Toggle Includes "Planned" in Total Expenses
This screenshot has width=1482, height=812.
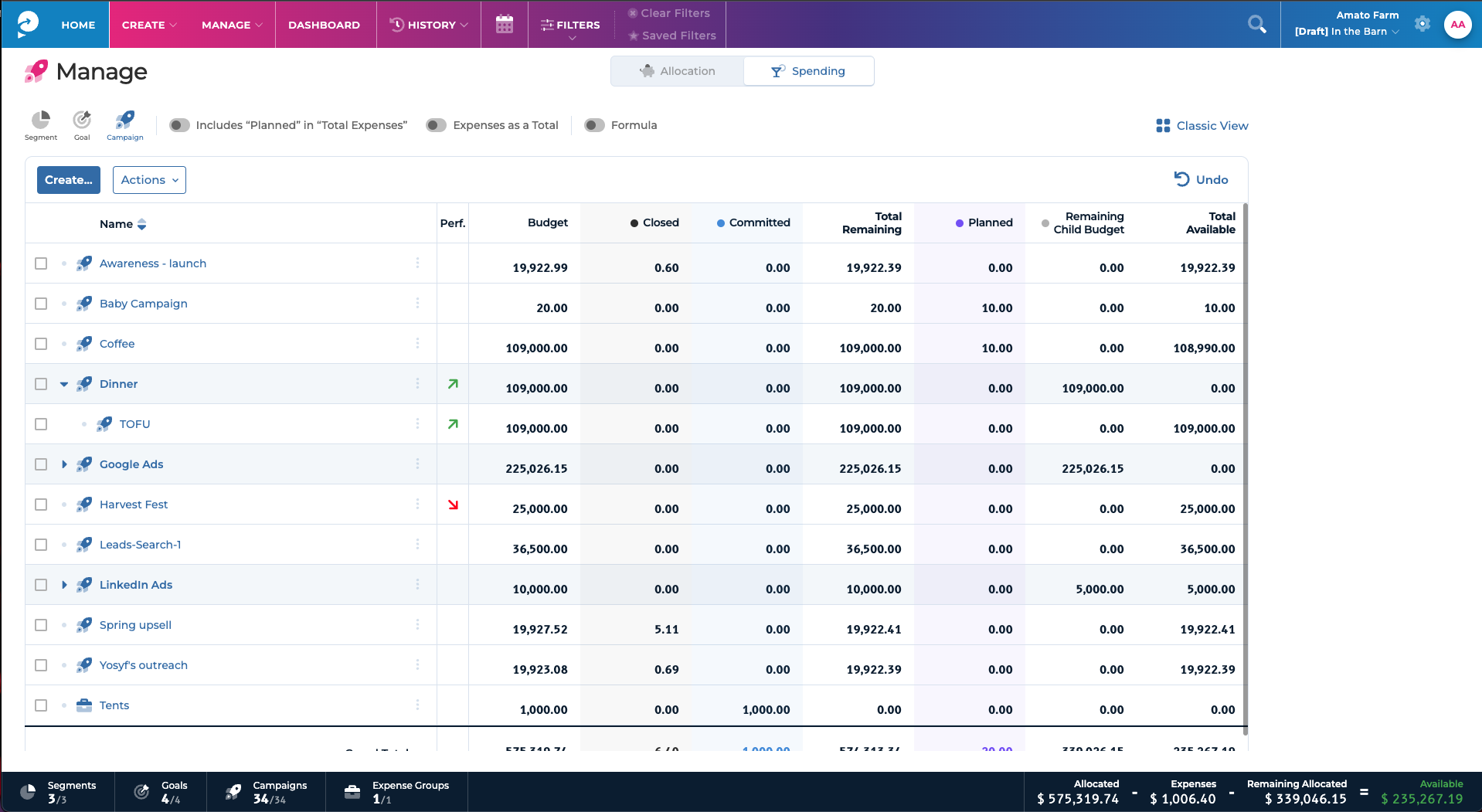[179, 125]
